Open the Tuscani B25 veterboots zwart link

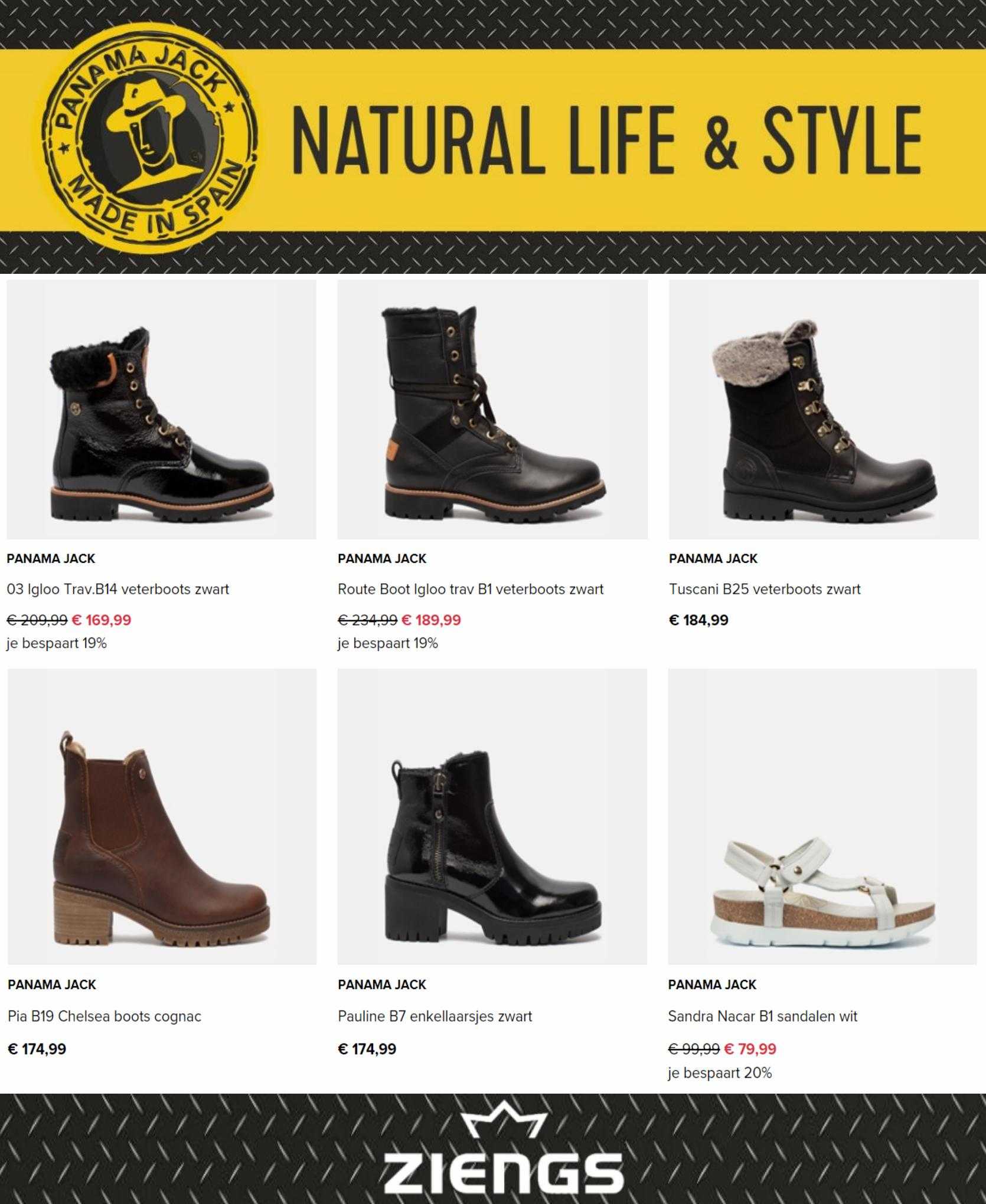(x=765, y=589)
